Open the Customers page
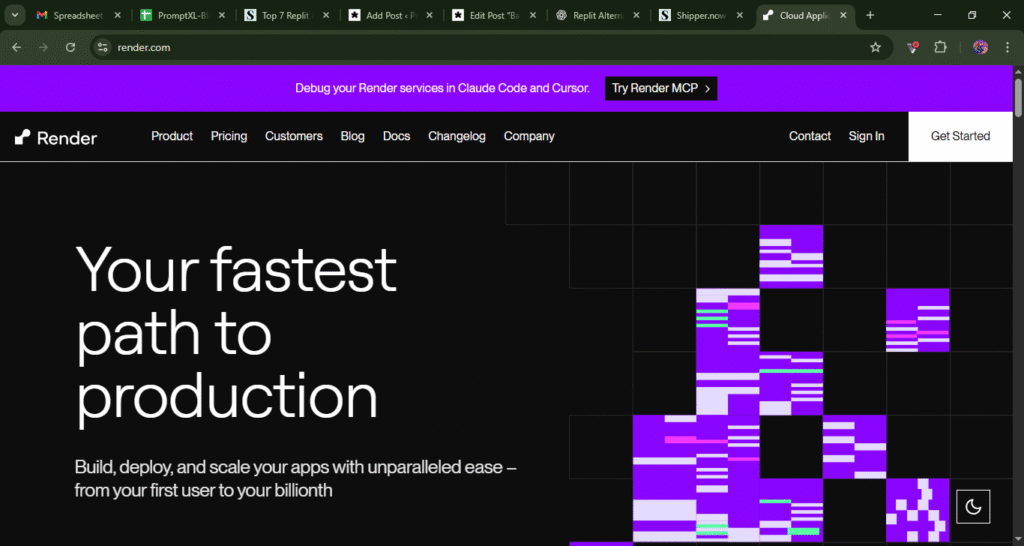The height and width of the screenshot is (546, 1024). pyautogui.click(x=294, y=136)
